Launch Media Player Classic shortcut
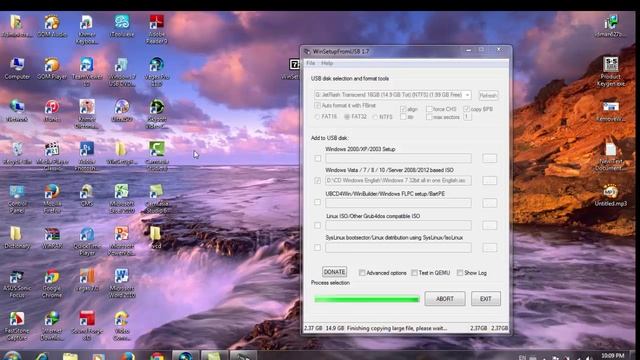This screenshot has height=360, width=640. (x=52, y=156)
